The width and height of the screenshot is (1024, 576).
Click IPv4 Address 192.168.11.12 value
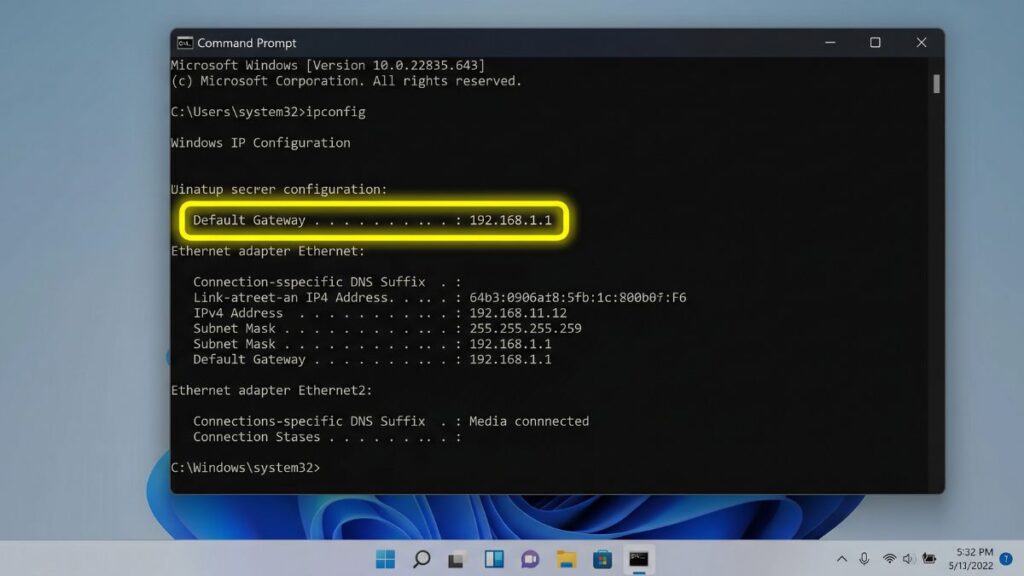click(x=518, y=313)
